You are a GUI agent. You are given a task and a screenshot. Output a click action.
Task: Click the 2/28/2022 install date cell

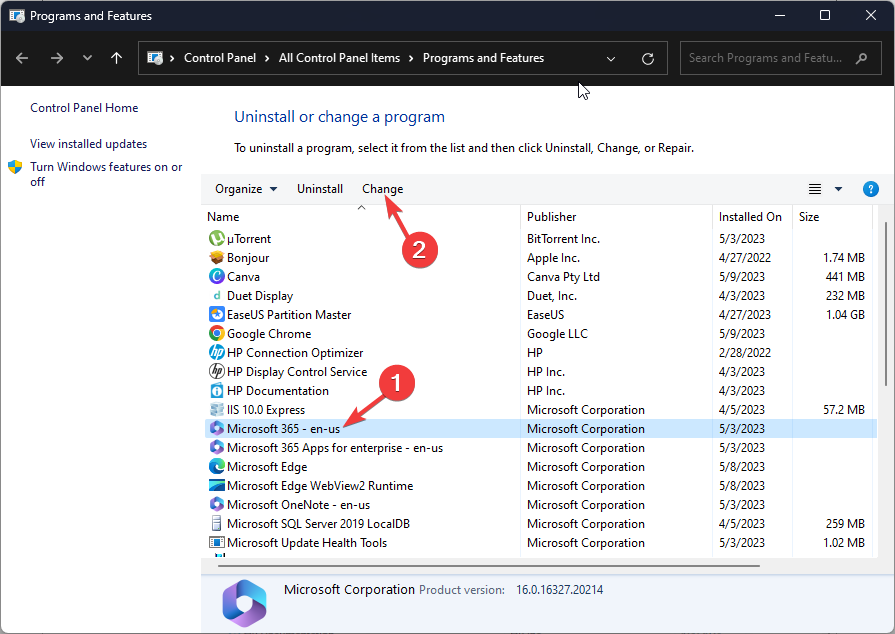(x=744, y=353)
